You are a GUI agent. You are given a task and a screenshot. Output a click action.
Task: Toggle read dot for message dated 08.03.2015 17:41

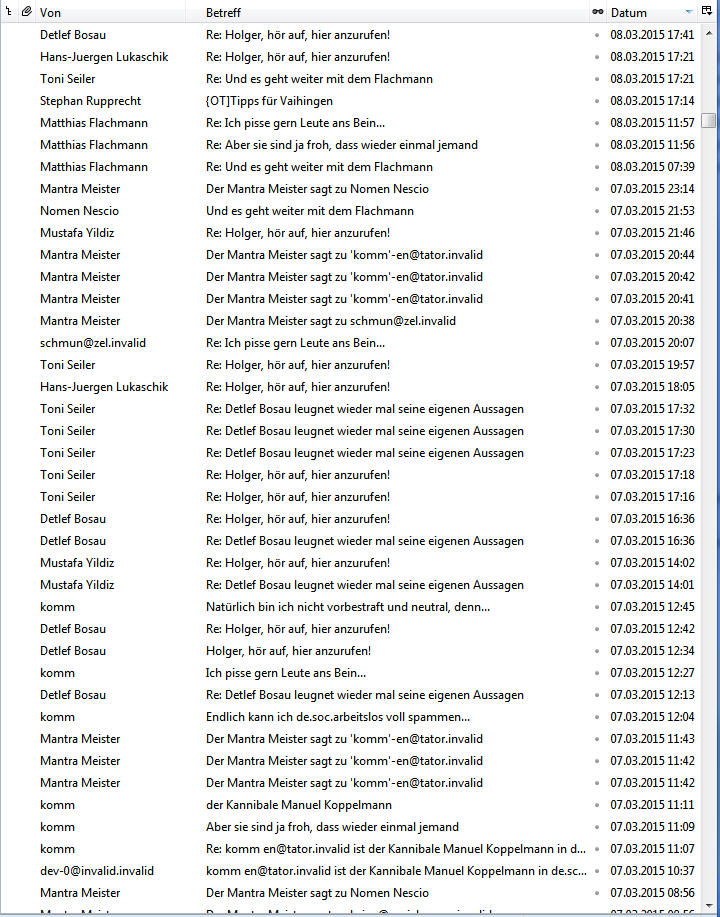coord(597,35)
